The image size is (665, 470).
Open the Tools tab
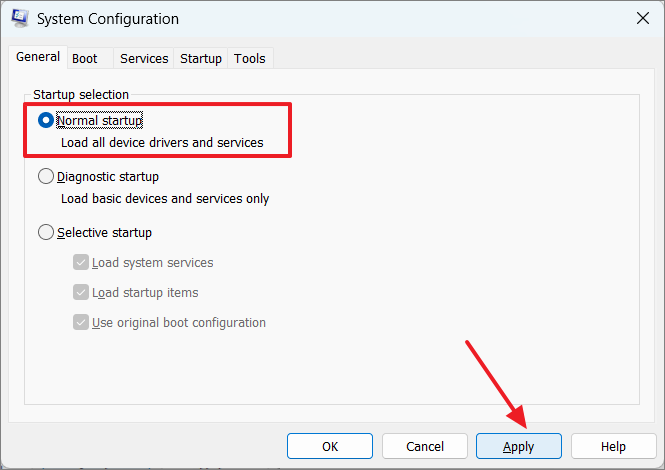pos(250,59)
